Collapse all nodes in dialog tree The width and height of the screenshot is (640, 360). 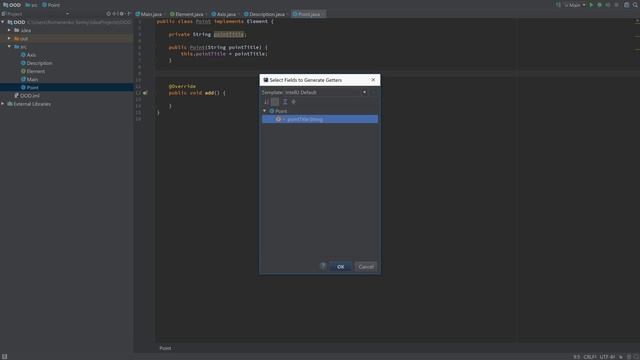[293, 102]
